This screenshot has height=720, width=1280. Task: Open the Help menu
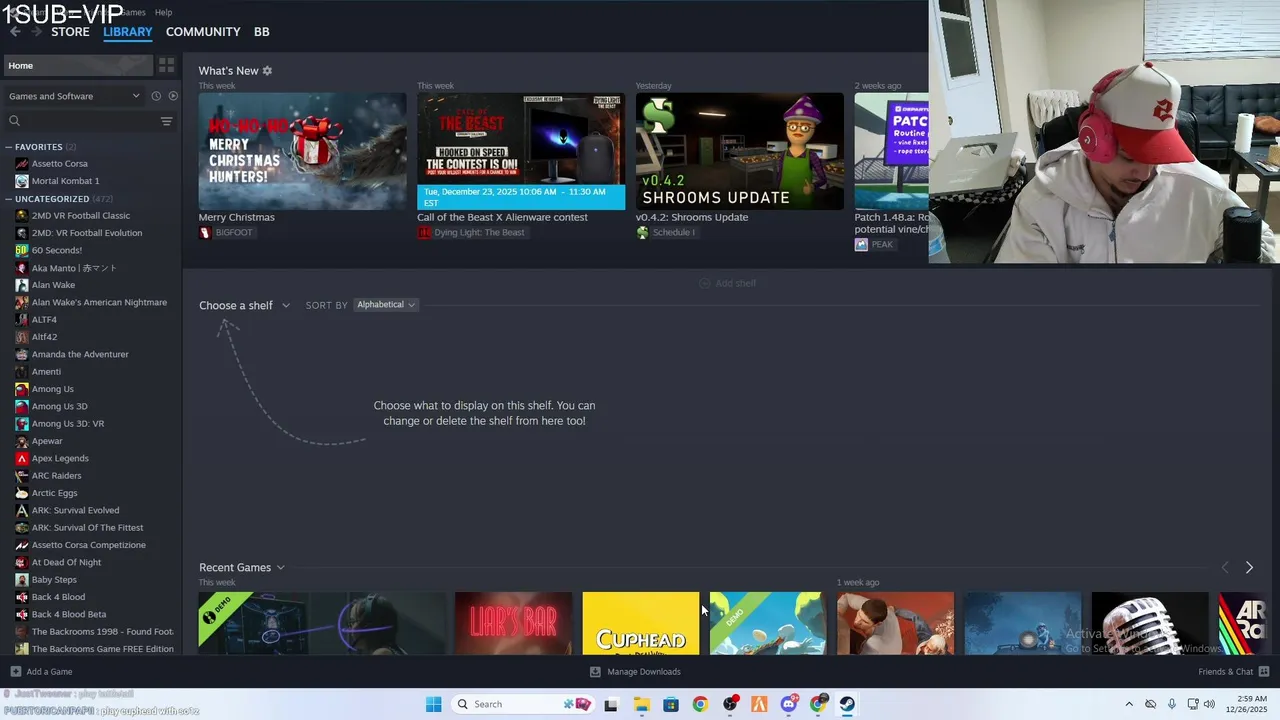point(164,12)
